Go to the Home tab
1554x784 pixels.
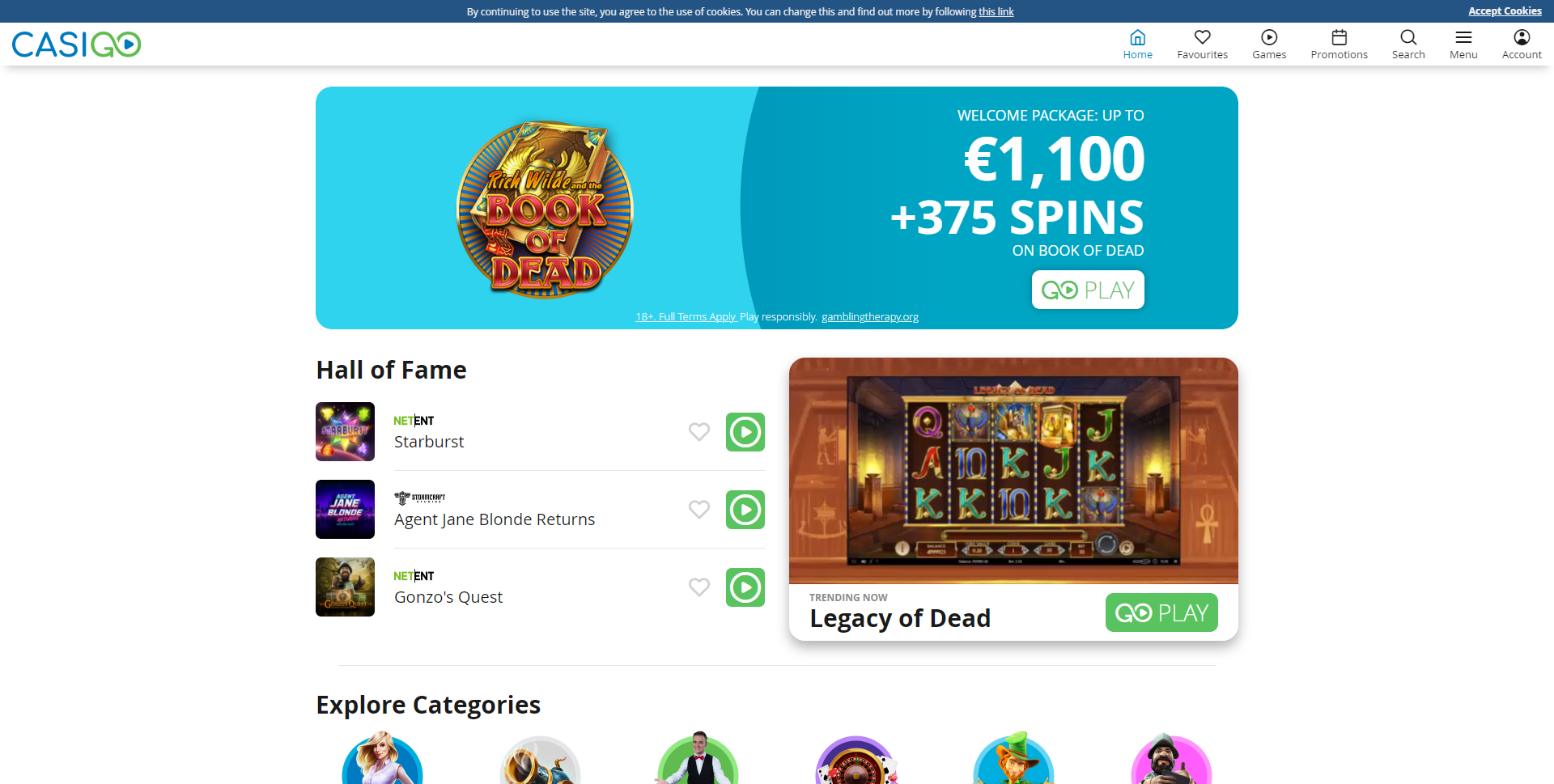[1137, 44]
